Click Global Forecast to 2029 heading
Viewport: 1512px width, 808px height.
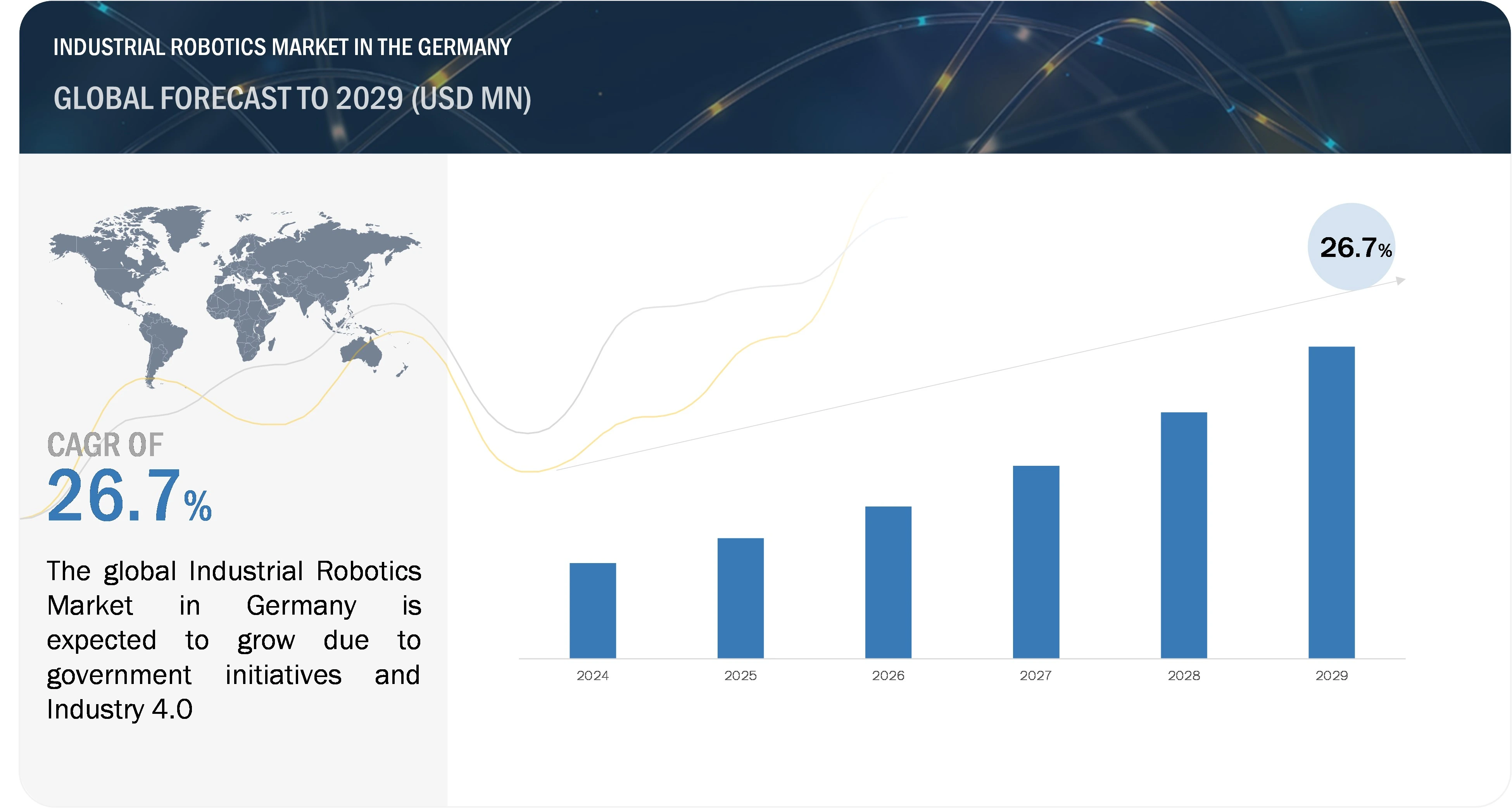tap(292, 98)
